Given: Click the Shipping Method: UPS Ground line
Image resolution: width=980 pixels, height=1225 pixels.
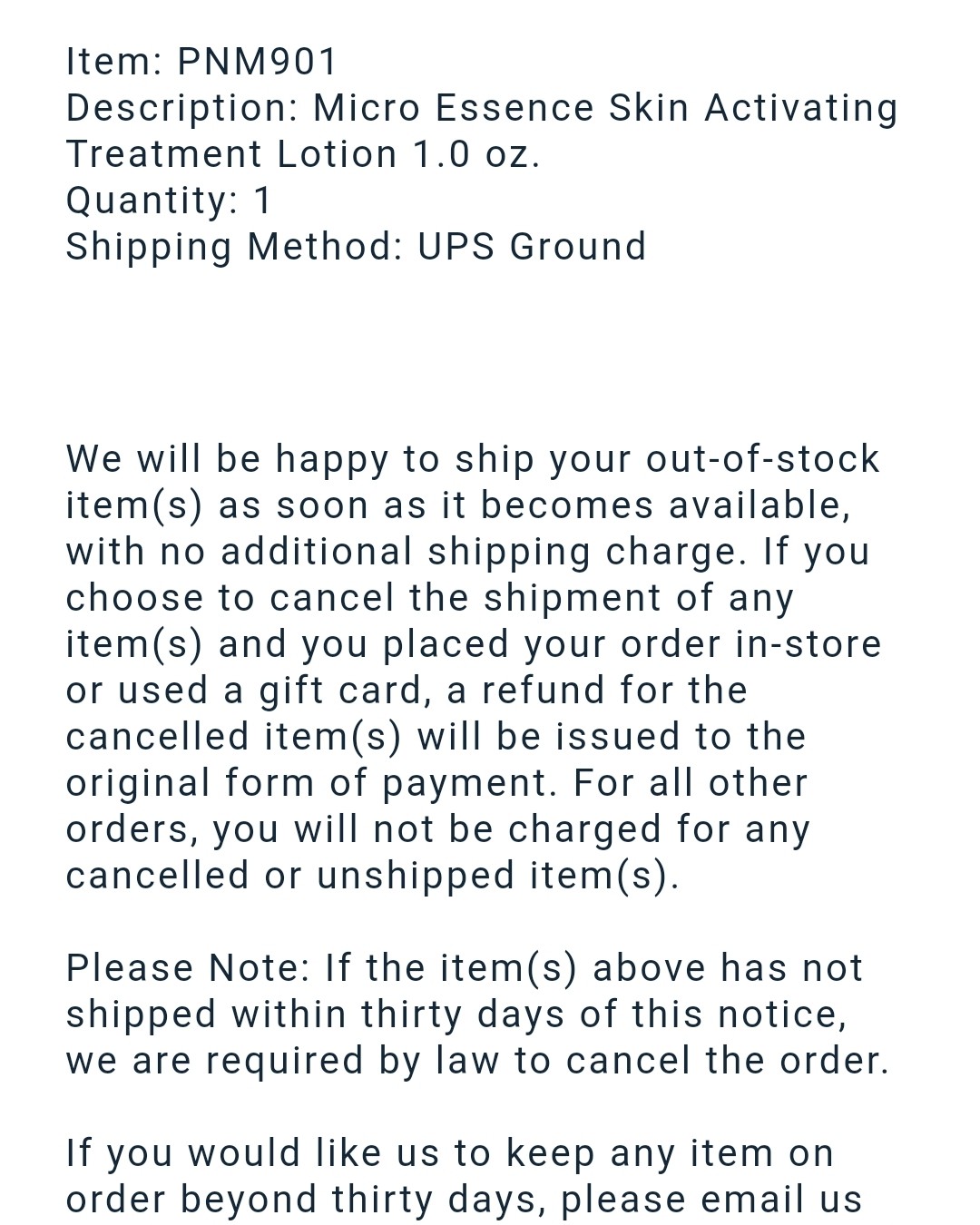Looking at the screenshot, I should pos(356,247).
